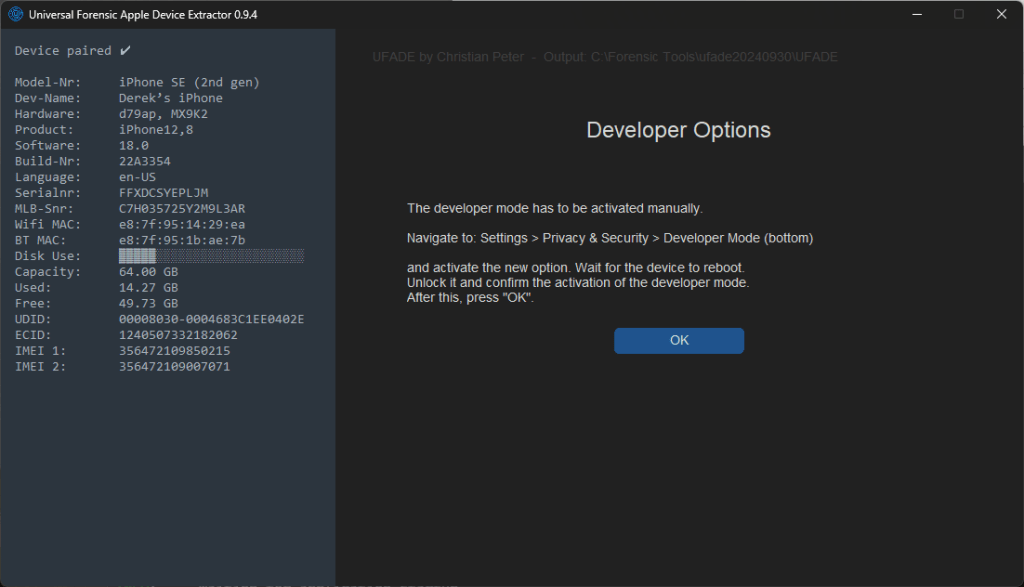Click the UDID value 00008030-0004683C1EE0402E

point(211,319)
